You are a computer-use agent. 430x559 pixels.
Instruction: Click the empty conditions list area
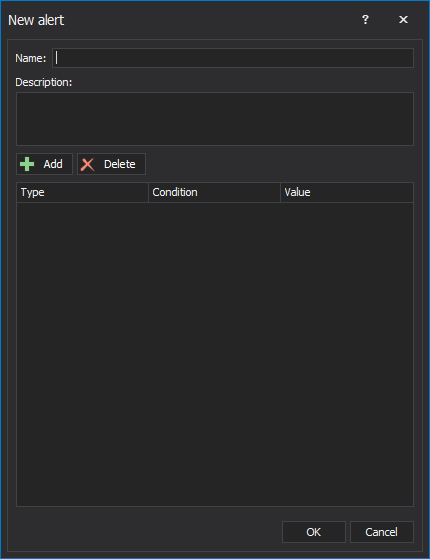coord(215,354)
